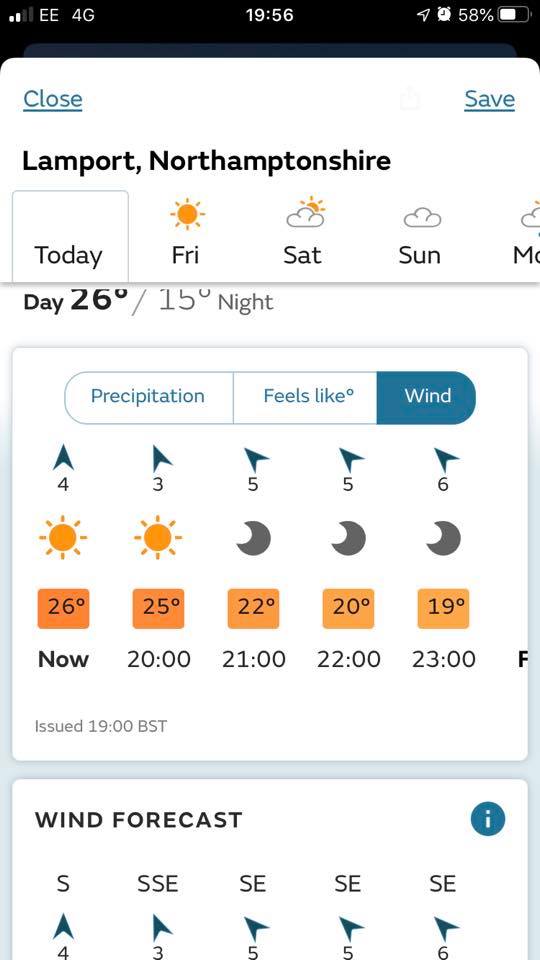This screenshot has height=960, width=540.
Task: Switch view to Precipitation
Action: [x=148, y=396]
